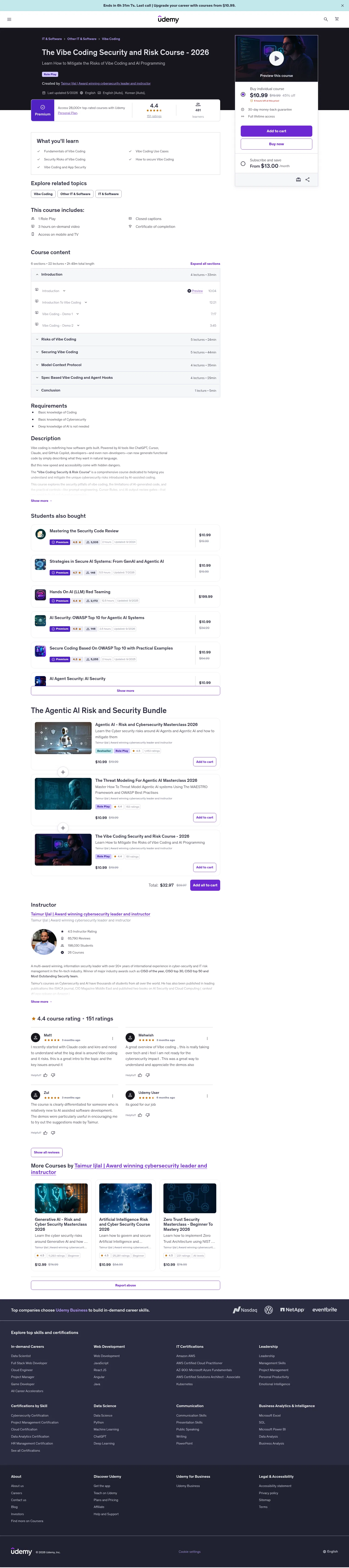This screenshot has height=1568, width=349.
Task: Select the Other IT & Software topic chip
Action: tap(75, 194)
